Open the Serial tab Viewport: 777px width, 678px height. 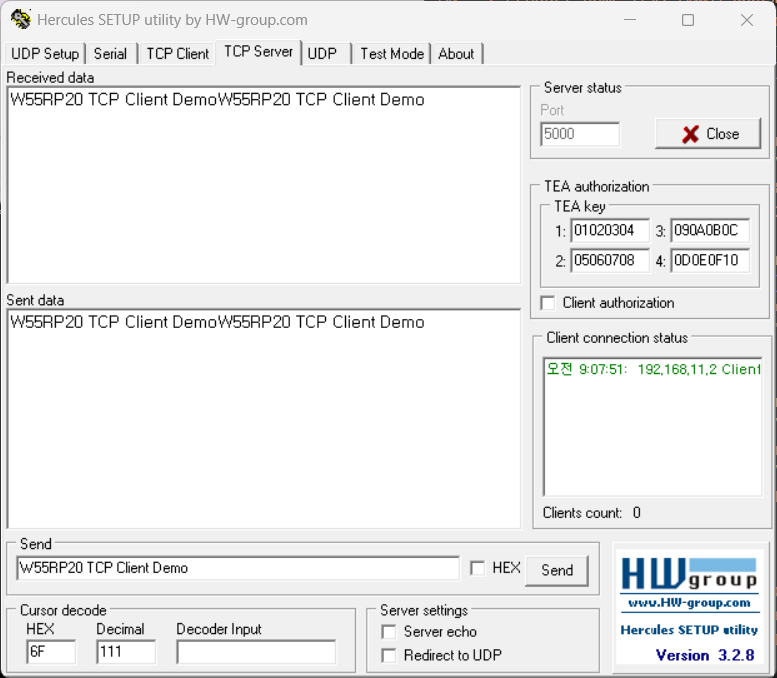tap(110, 54)
